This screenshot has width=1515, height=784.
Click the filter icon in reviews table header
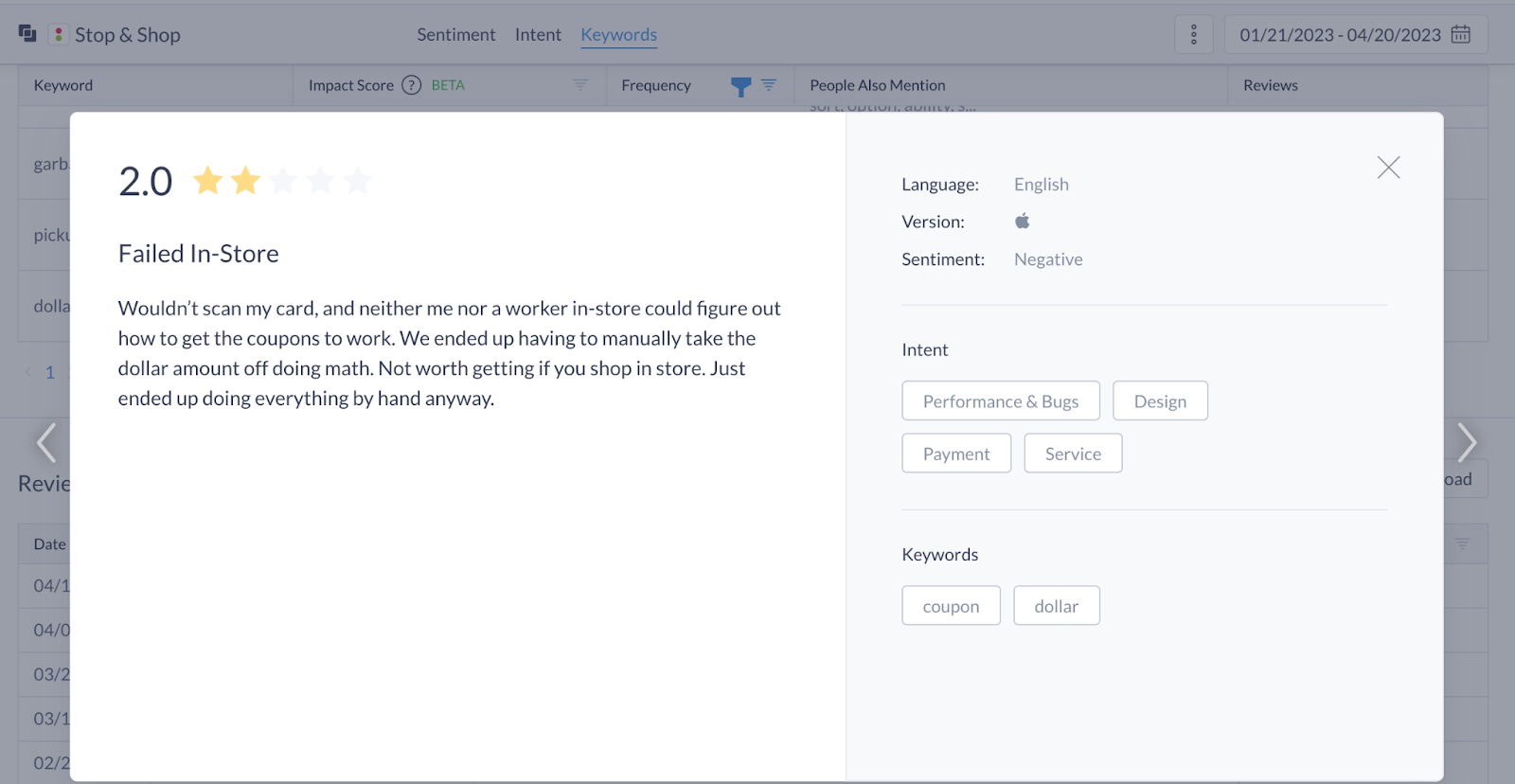pyautogui.click(x=1463, y=544)
